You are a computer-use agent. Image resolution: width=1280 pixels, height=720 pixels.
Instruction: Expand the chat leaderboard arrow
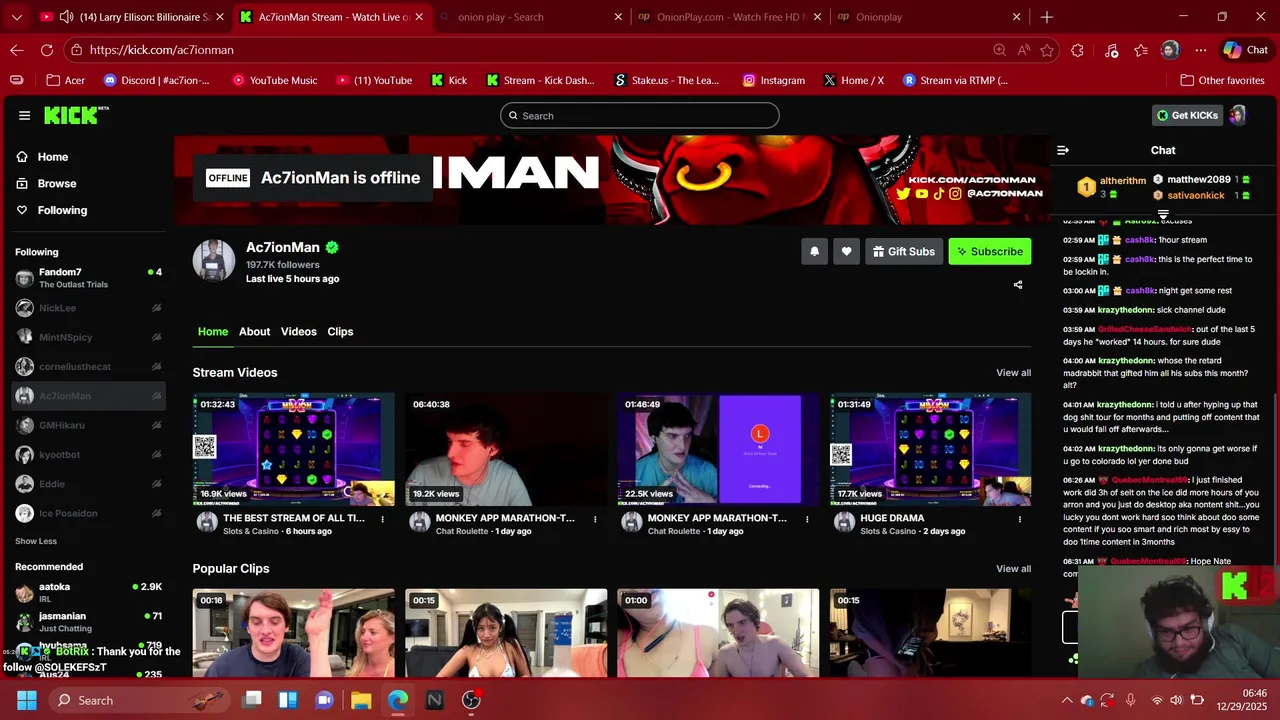click(1163, 215)
